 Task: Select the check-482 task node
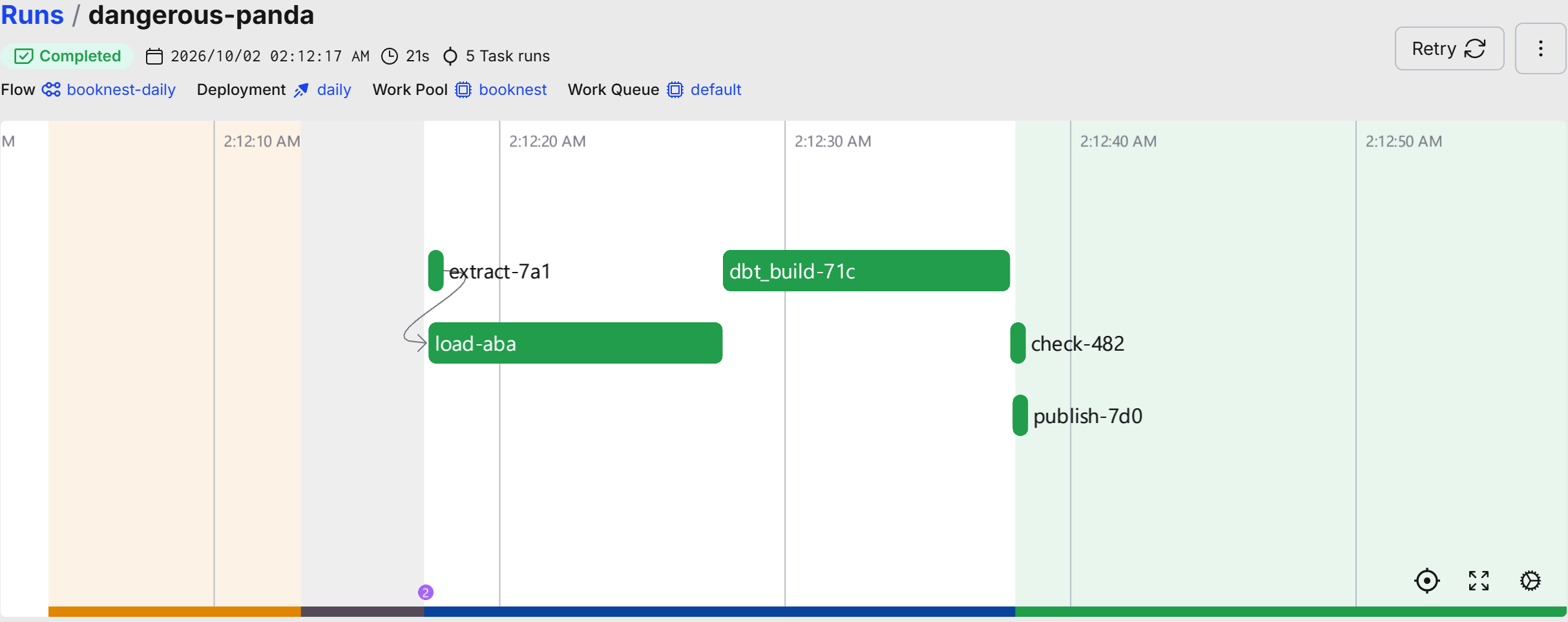point(1018,343)
